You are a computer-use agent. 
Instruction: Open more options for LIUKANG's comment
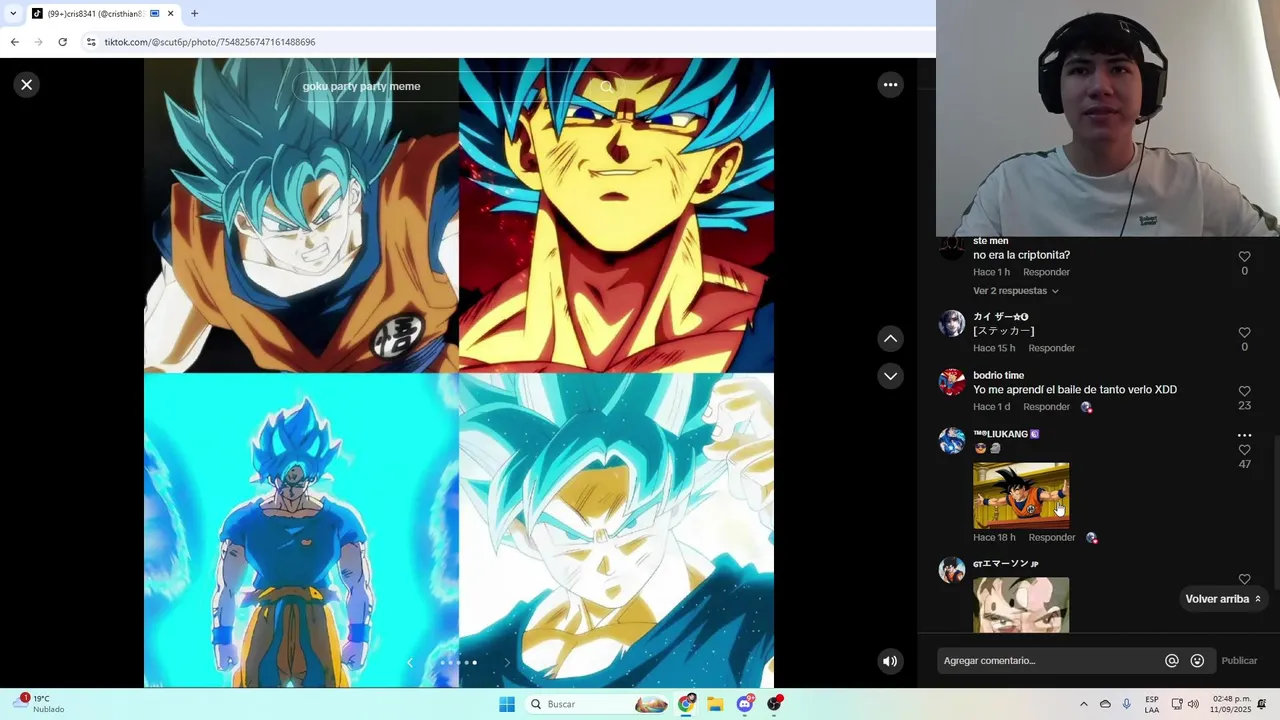click(x=1244, y=436)
